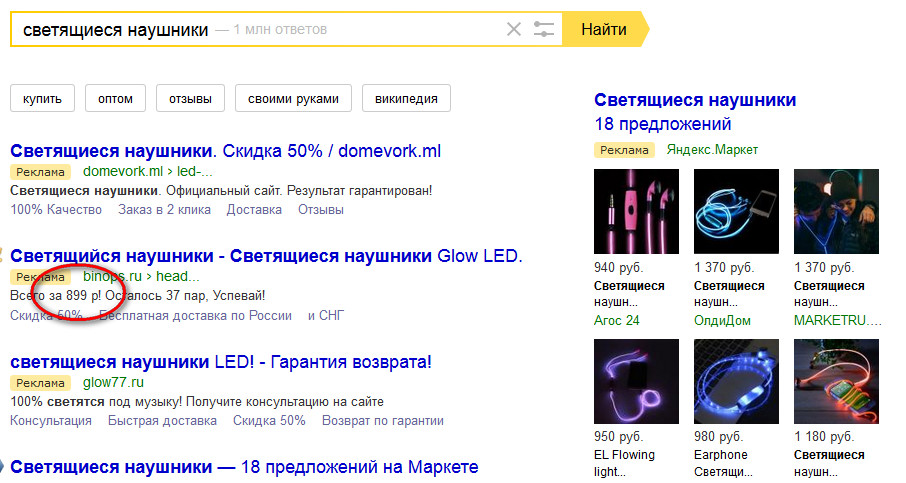The height and width of the screenshot is (483, 906).
Task: Click the Светящиеся наушн... title above Агос 24
Action: click(629, 294)
